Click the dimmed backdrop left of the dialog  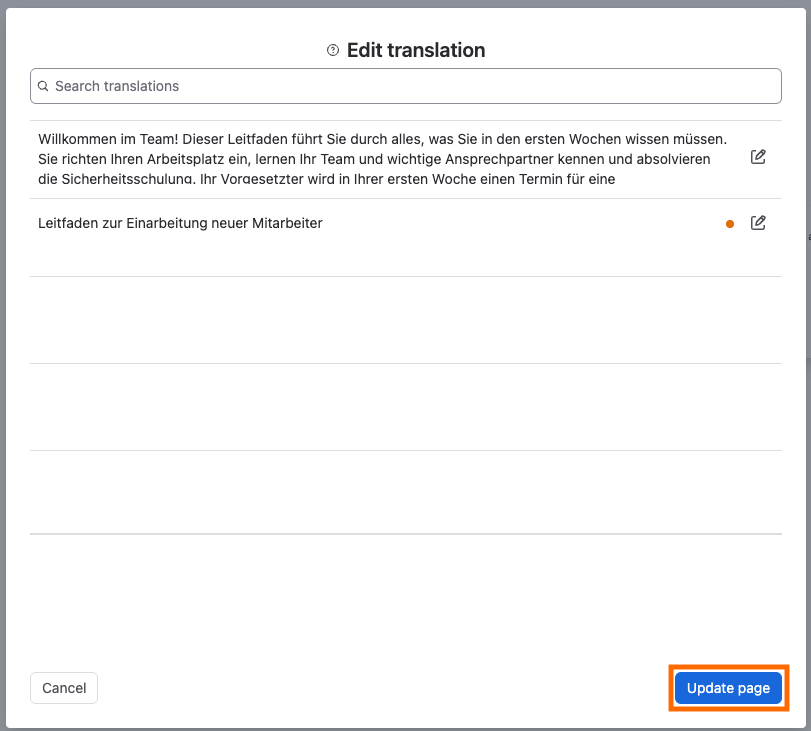(3, 362)
